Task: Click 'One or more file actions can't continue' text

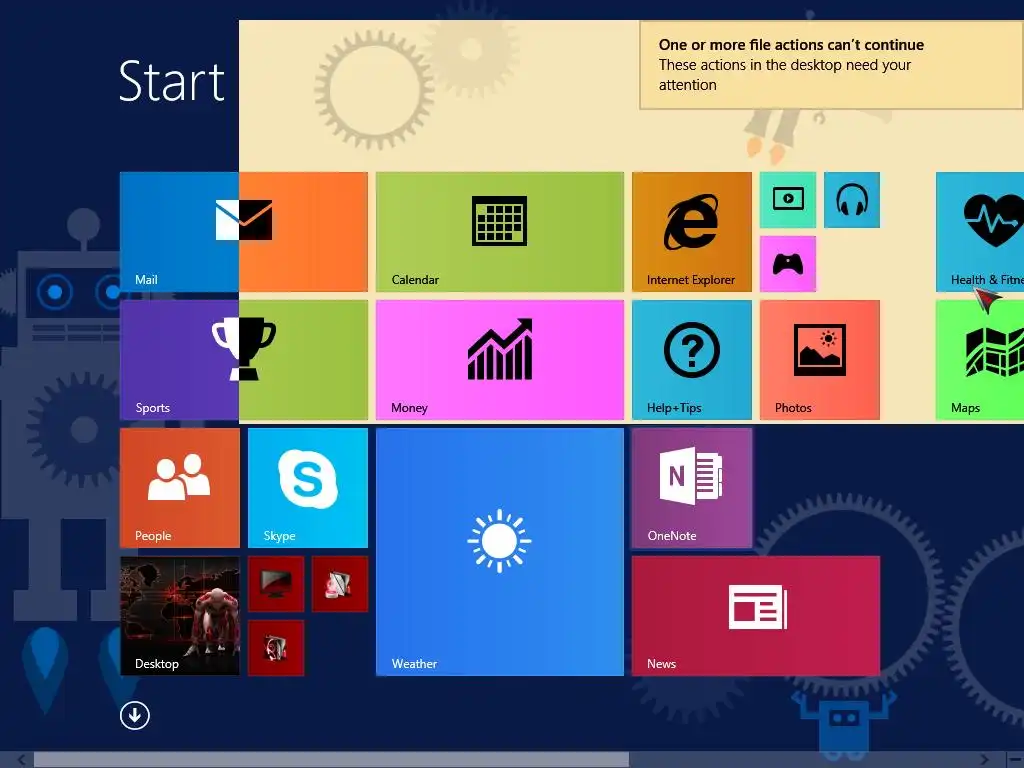Action: (791, 44)
